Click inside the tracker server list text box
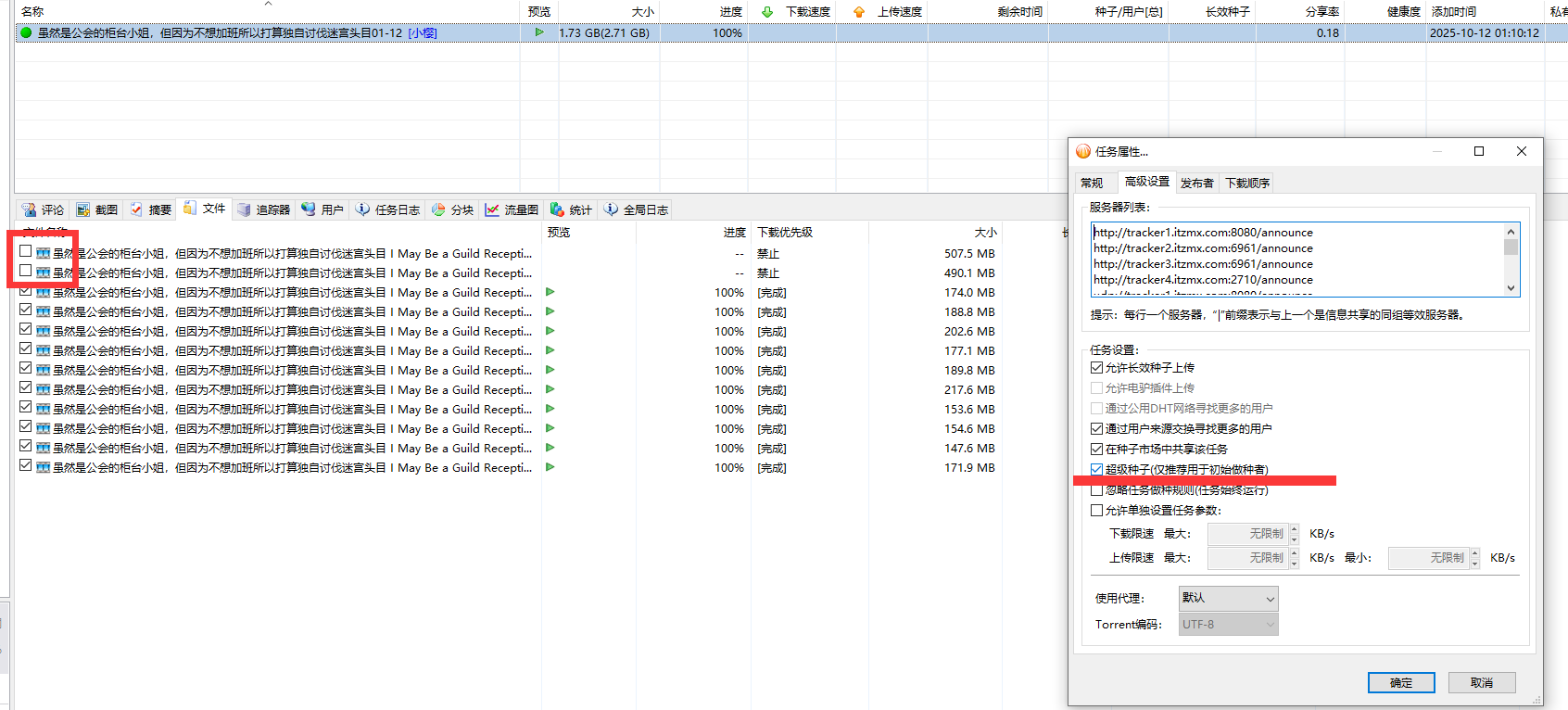 (1296, 260)
